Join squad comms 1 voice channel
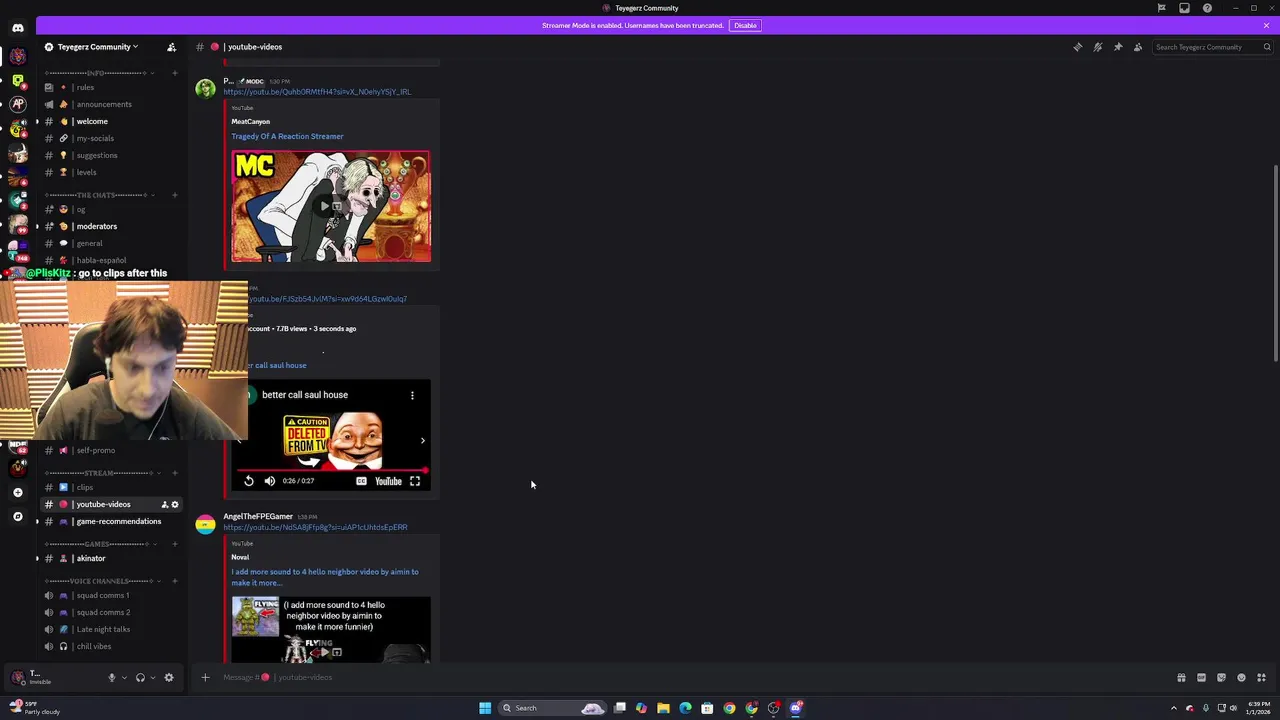 (x=110, y=595)
